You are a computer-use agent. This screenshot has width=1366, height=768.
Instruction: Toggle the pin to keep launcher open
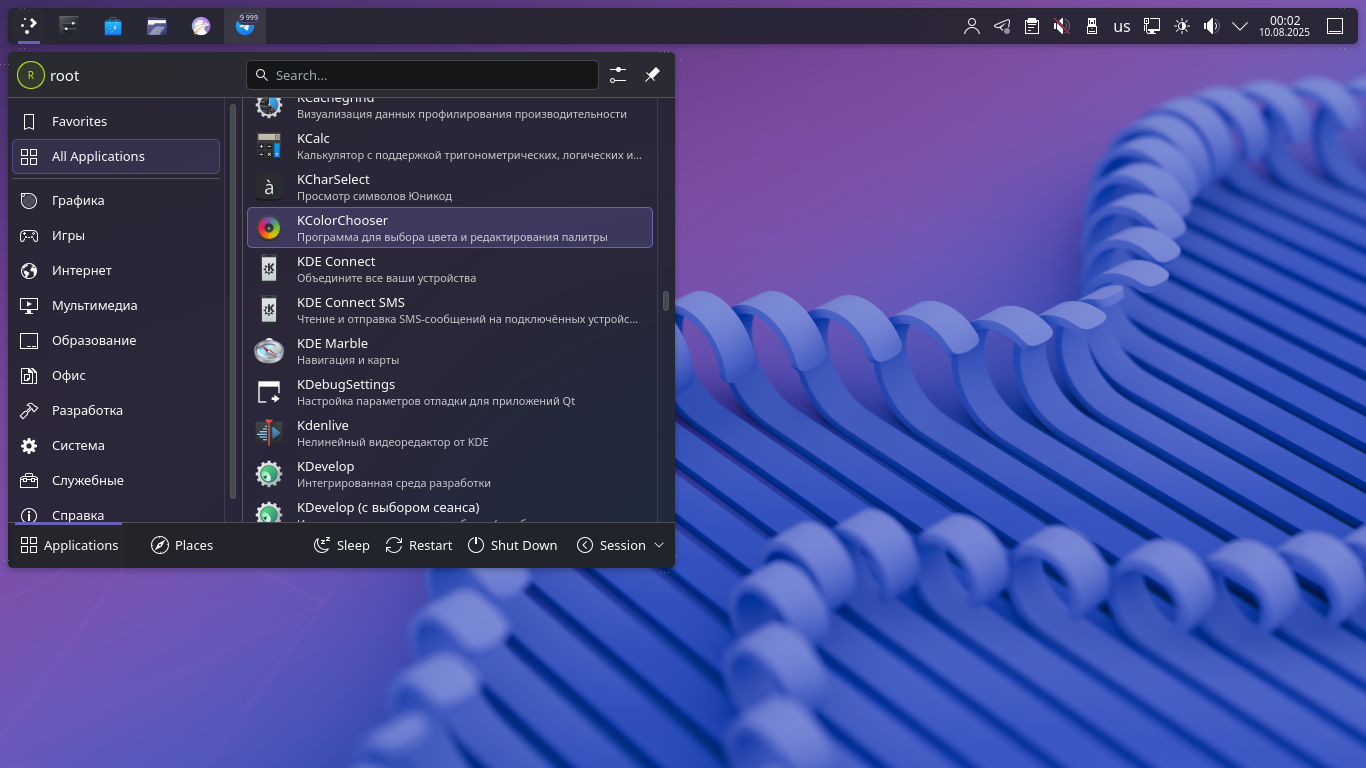652,75
